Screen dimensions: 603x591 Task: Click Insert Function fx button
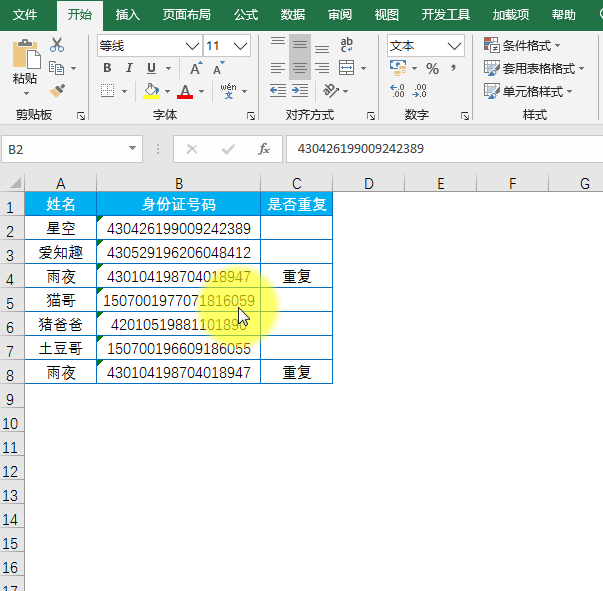click(x=264, y=149)
